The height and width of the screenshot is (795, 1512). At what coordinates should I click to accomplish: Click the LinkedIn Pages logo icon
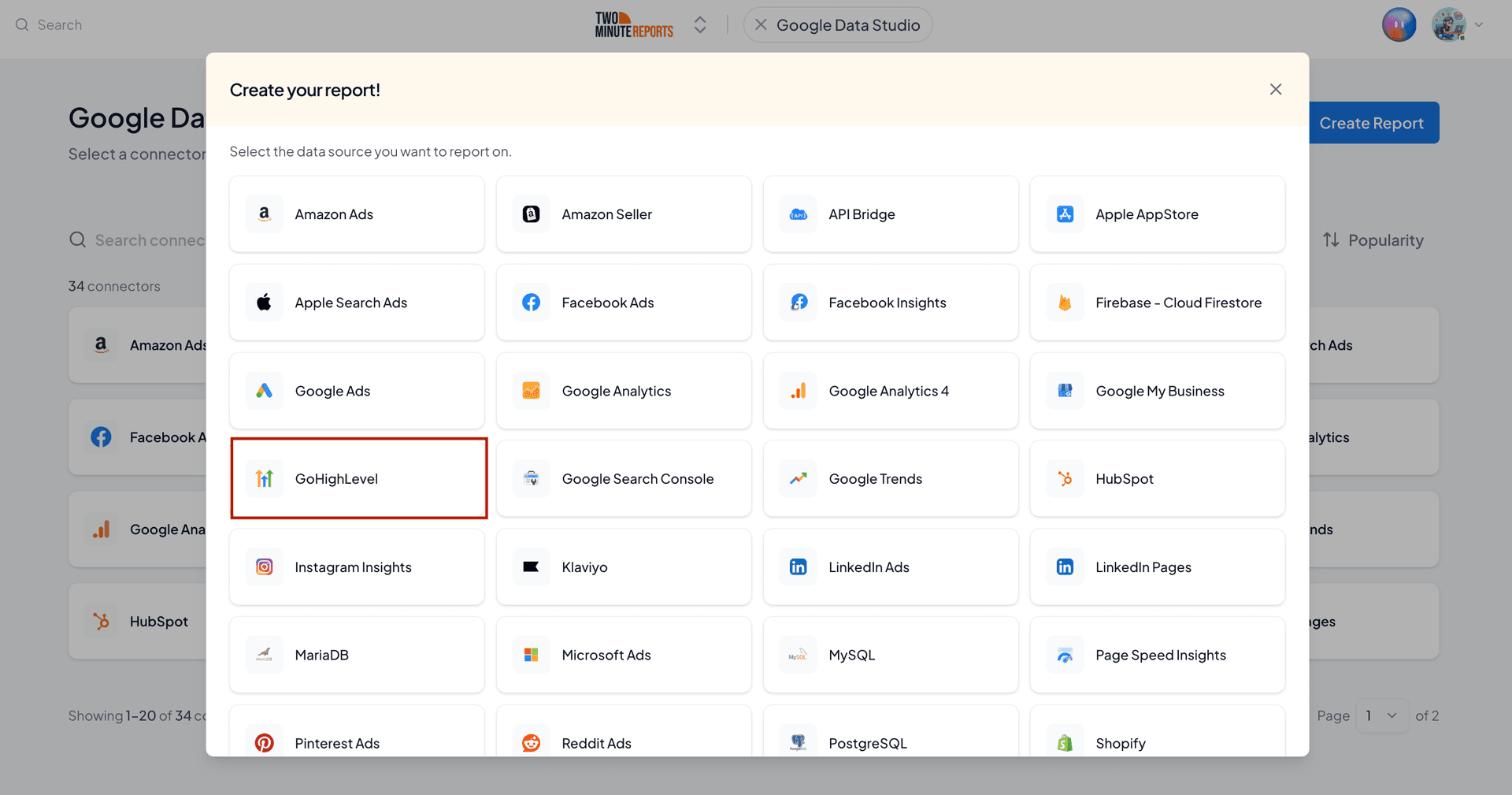pos(1065,567)
